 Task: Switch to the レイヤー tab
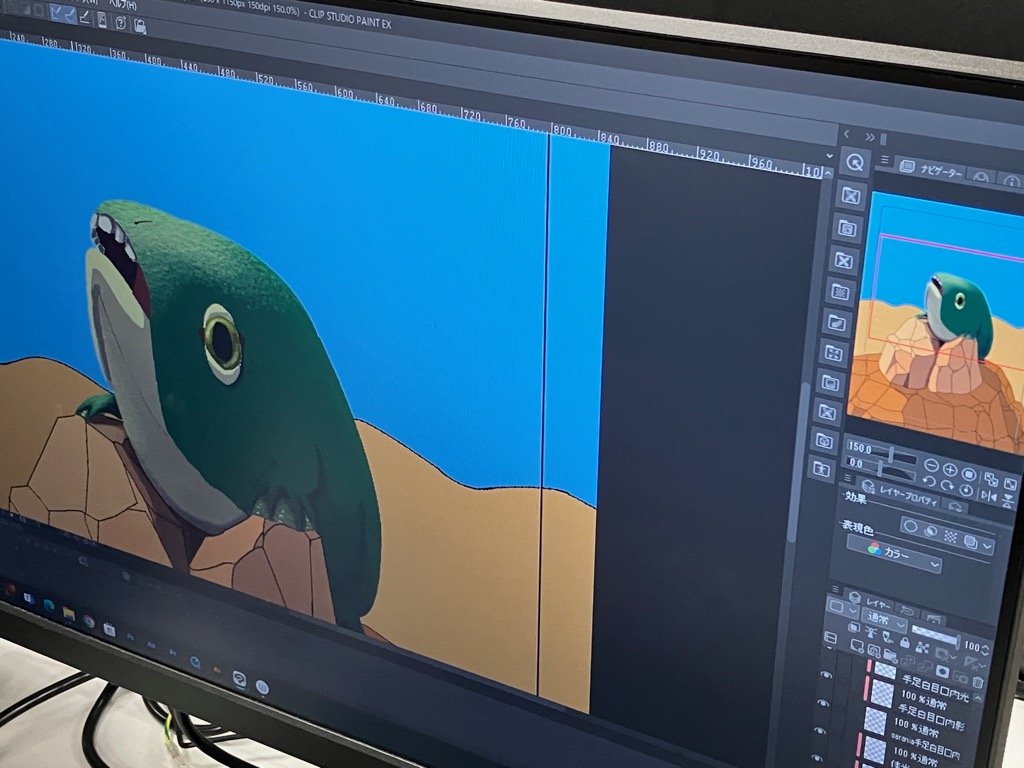(x=869, y=600)
